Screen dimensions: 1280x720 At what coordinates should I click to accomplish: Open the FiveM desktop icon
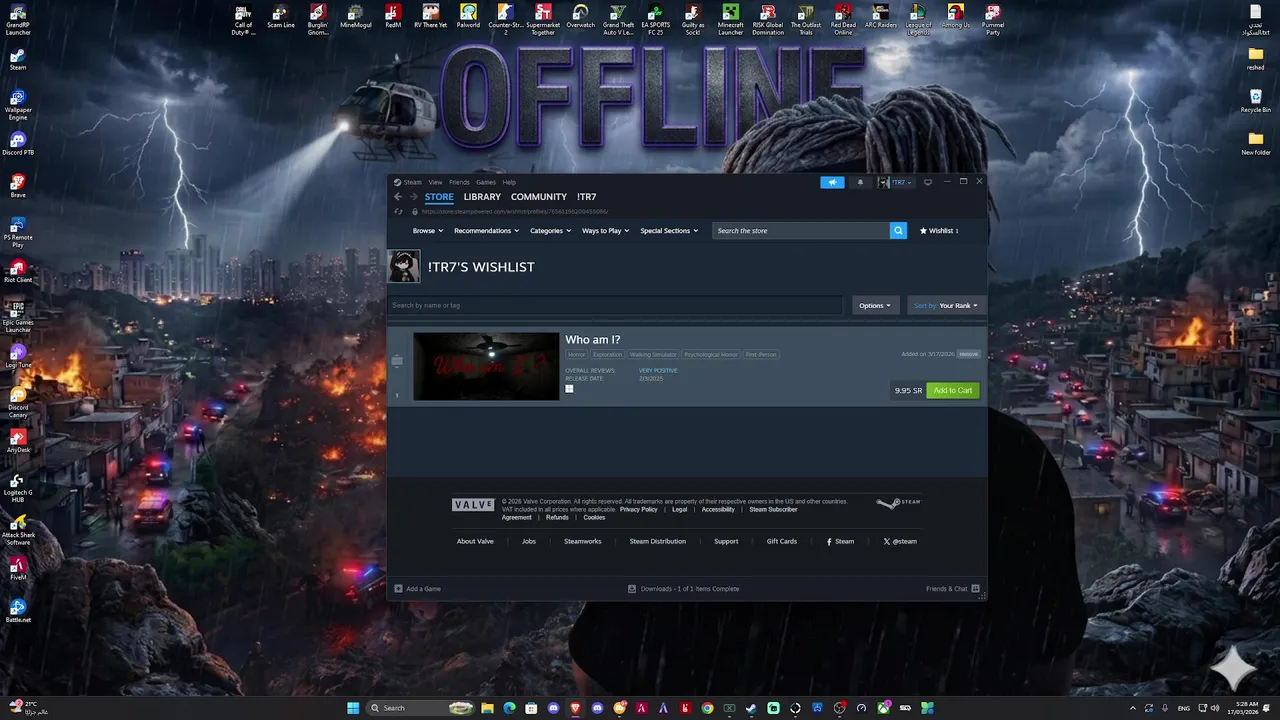(18, 568)
